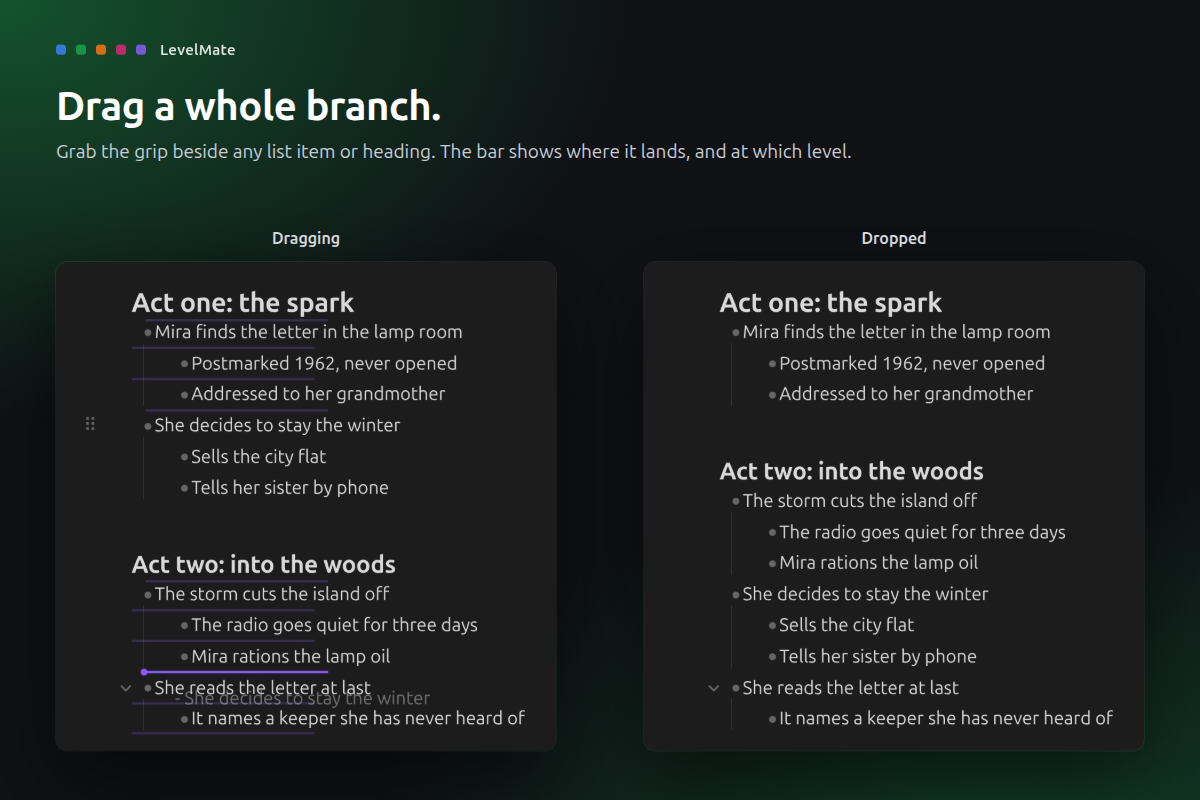The image size is (1200, 800).
Task: Select "Addressed to her grandmother" in Dropped panel
Action: point(906,394)
